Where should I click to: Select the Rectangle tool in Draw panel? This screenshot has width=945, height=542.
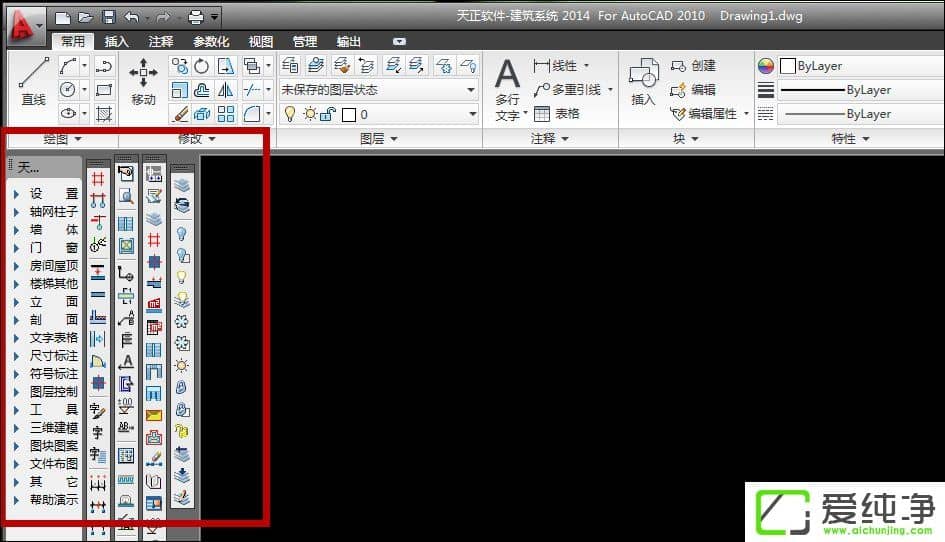point(104,90)
